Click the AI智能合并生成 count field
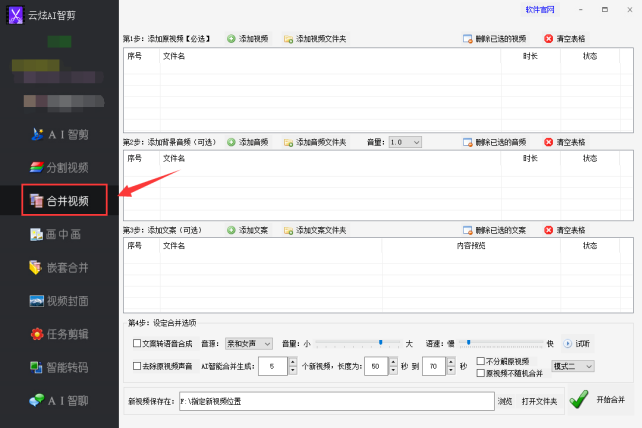Viewport: 642px width, 428px height. point(273,366)
